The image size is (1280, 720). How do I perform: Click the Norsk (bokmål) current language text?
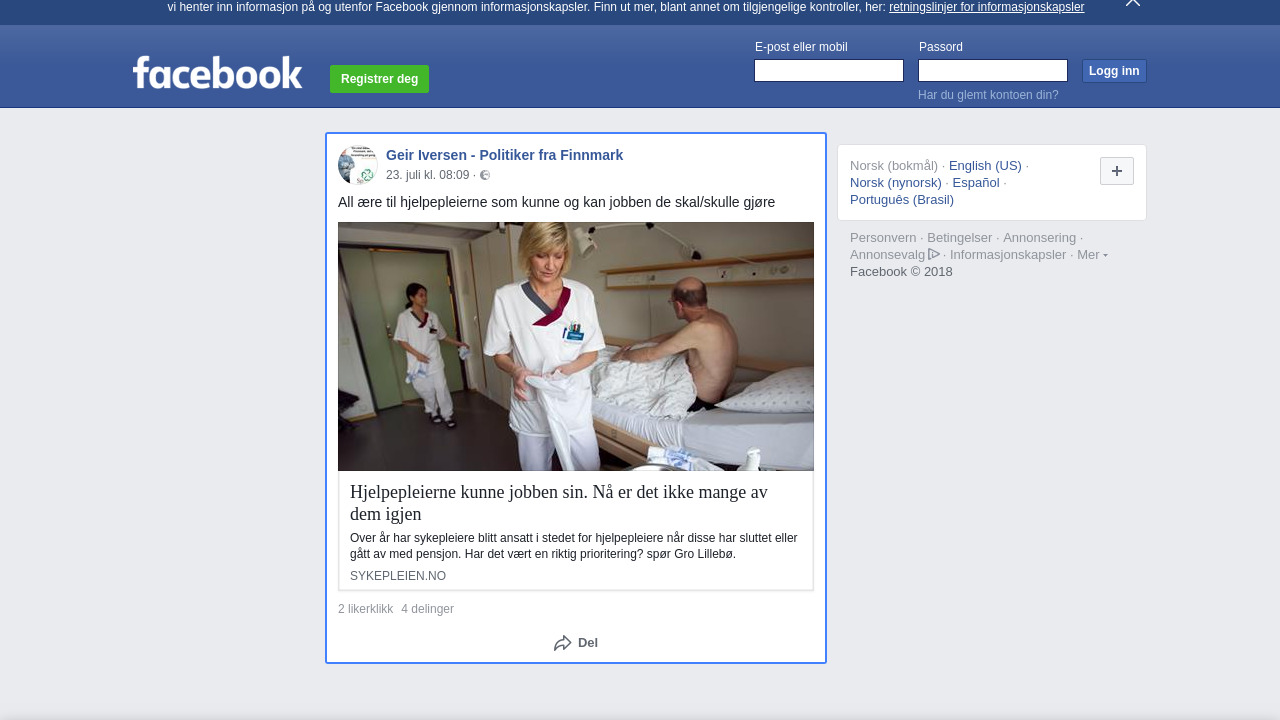pos(894,166)
